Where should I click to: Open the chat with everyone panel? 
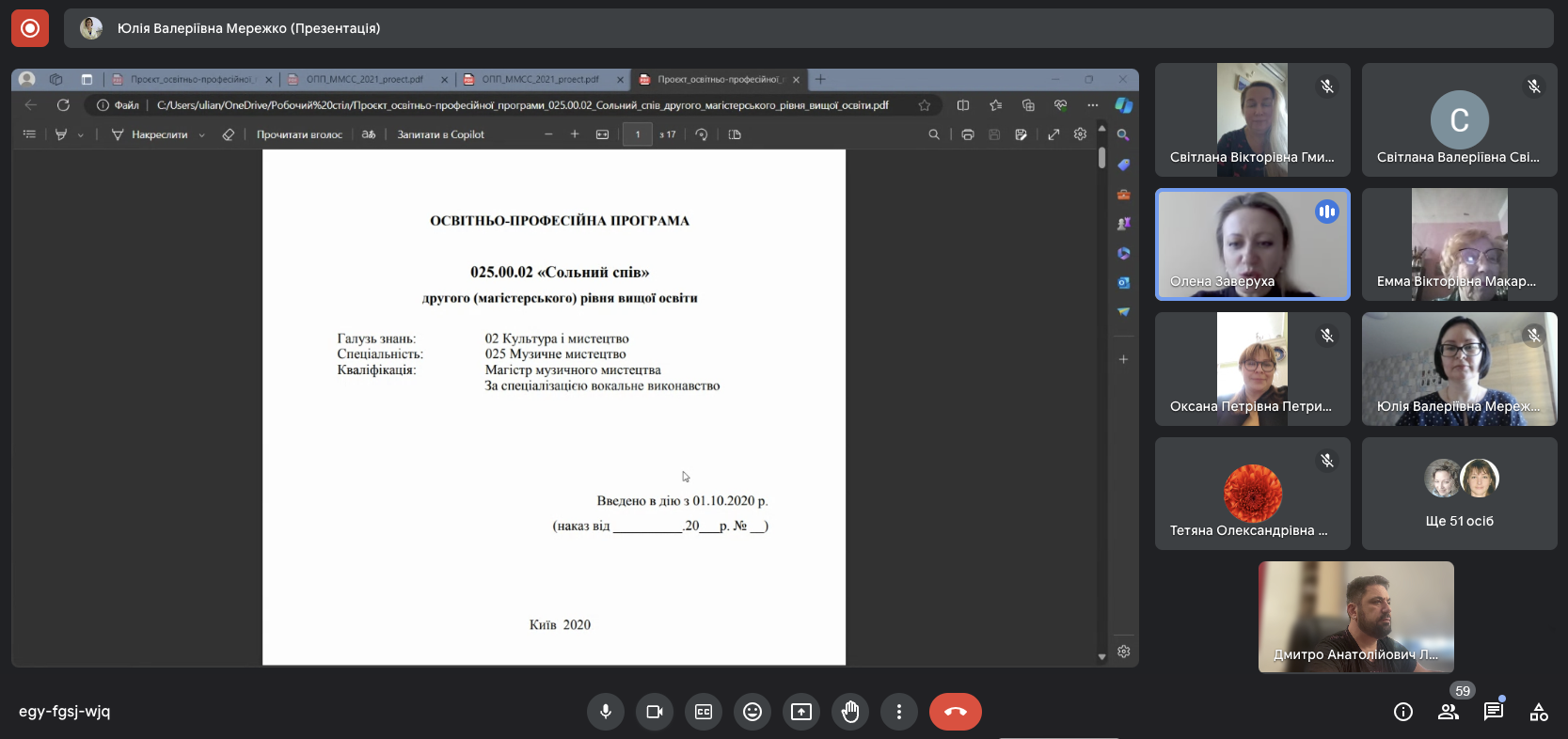click(1494, 712)
